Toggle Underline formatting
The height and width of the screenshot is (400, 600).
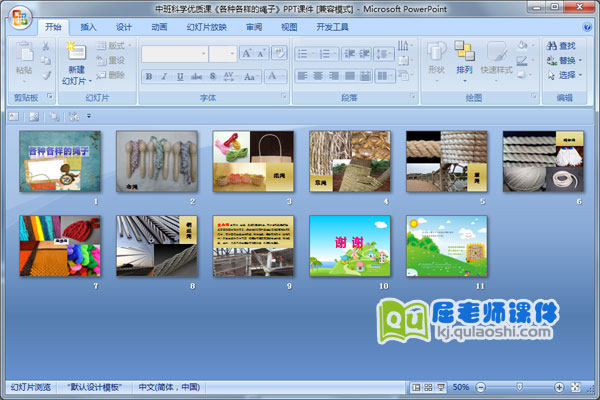(x=180, y=76)
